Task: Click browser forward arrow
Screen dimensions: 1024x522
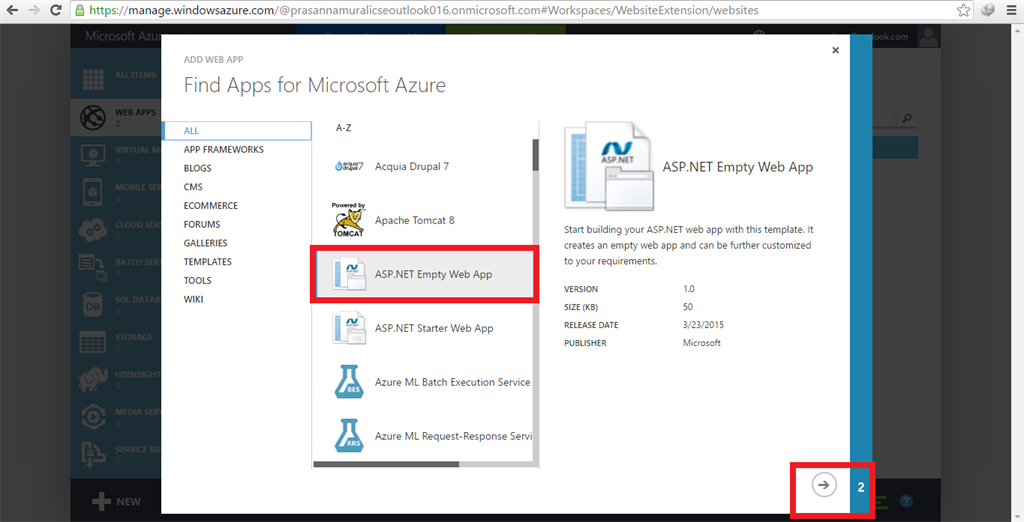Action: coord(34,10)
